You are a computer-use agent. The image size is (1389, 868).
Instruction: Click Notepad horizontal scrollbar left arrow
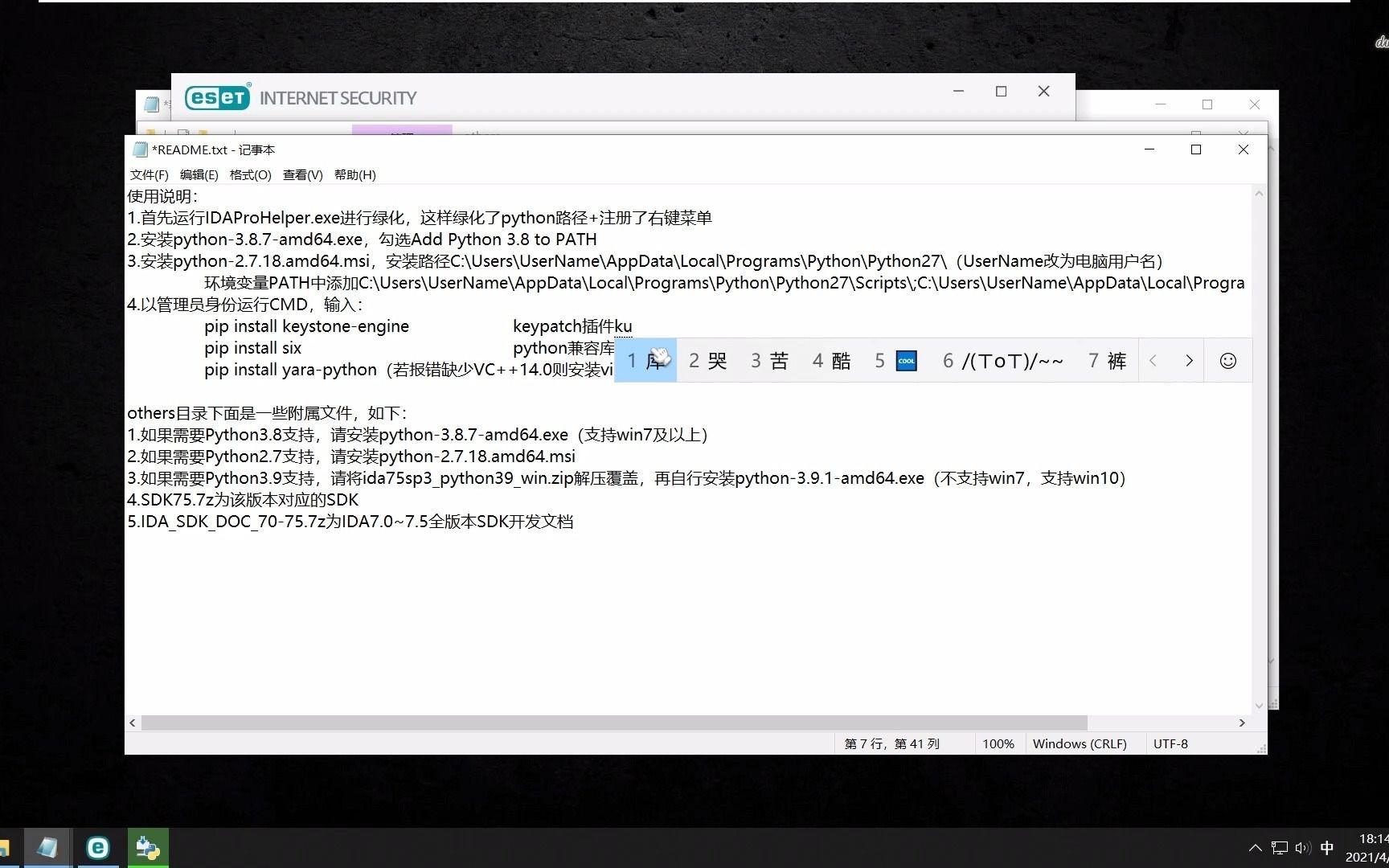[x=133, y=723]
